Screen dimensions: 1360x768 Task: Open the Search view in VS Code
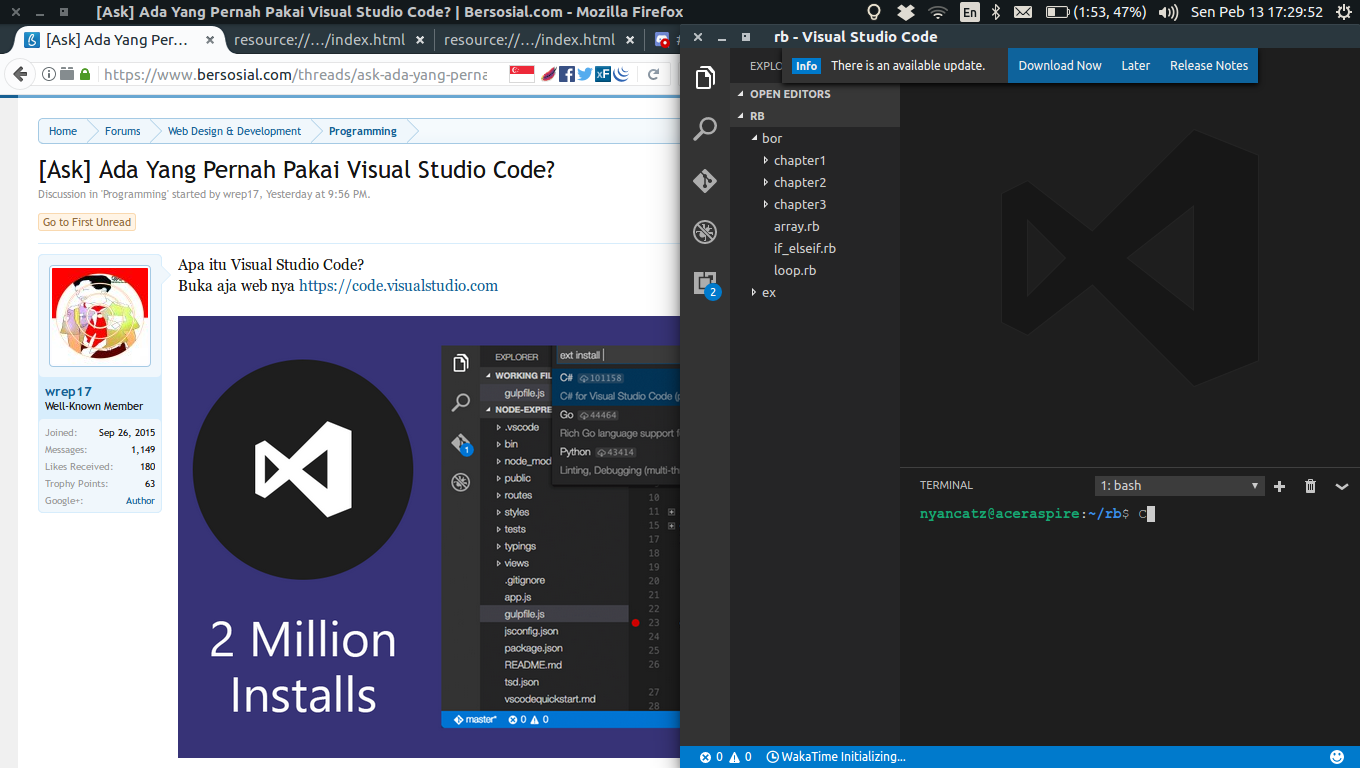pyautogui.click(x=705, y=128)
